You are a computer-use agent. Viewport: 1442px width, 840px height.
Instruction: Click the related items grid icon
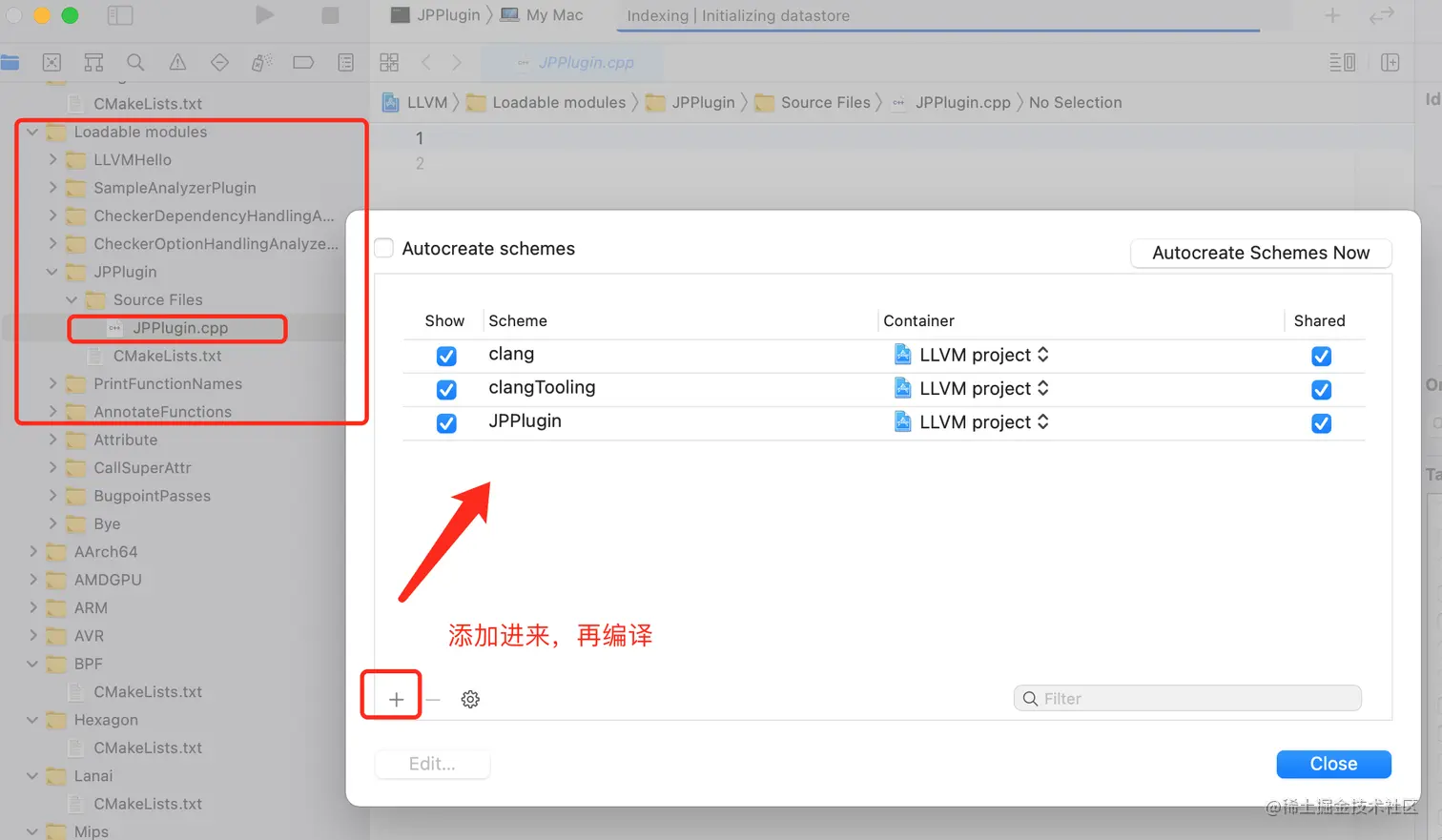click(389, 63)
